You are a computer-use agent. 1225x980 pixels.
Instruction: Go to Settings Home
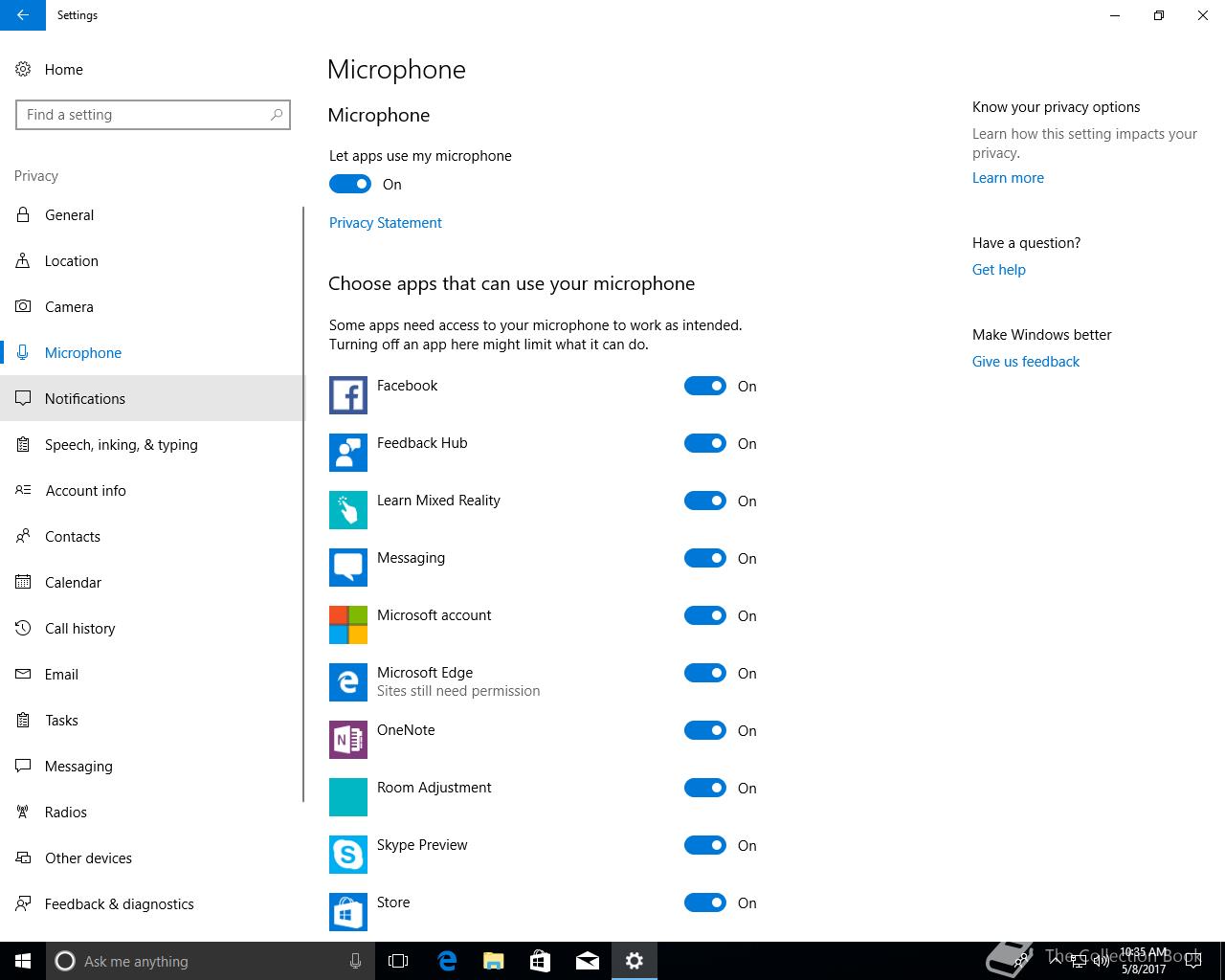151,69
